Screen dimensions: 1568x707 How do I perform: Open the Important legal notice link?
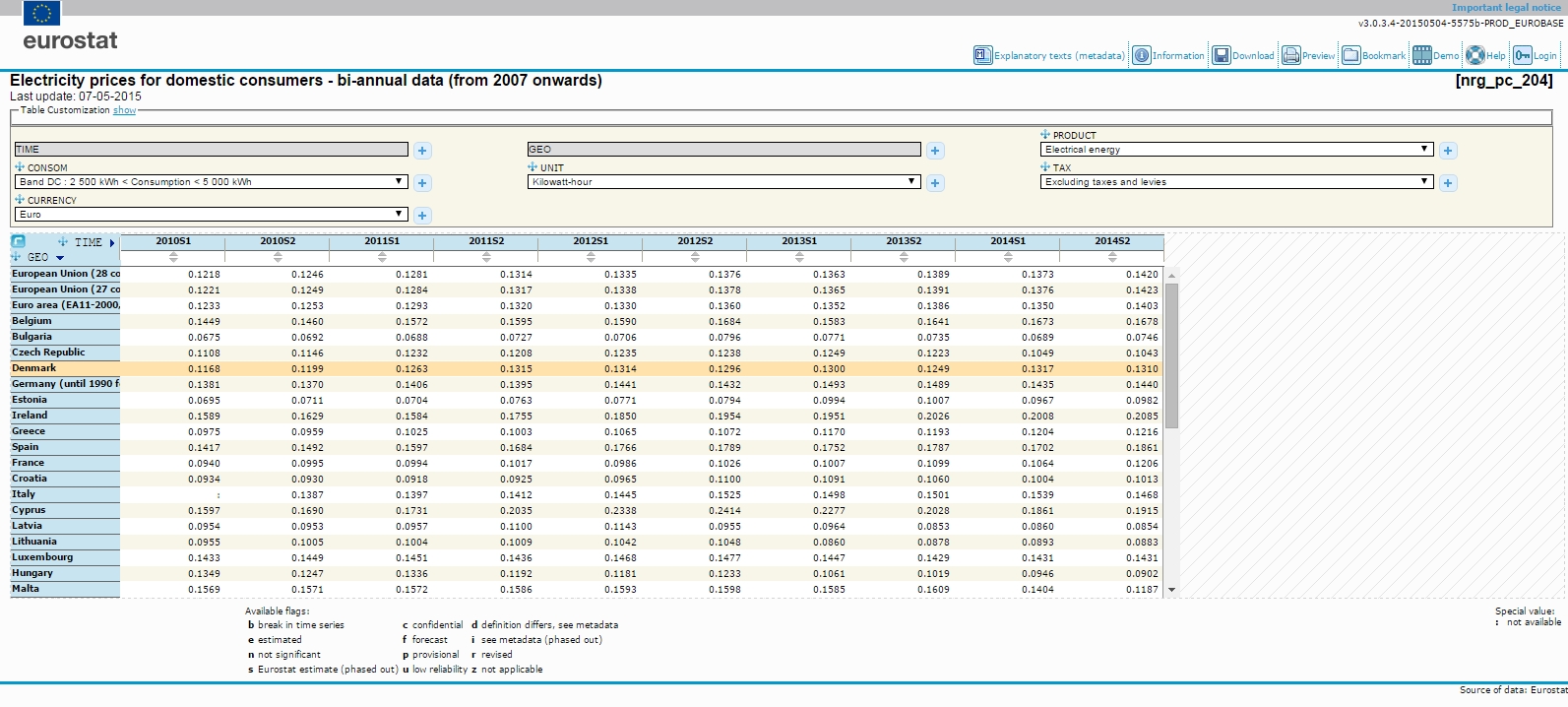(x=1506, y=8)
